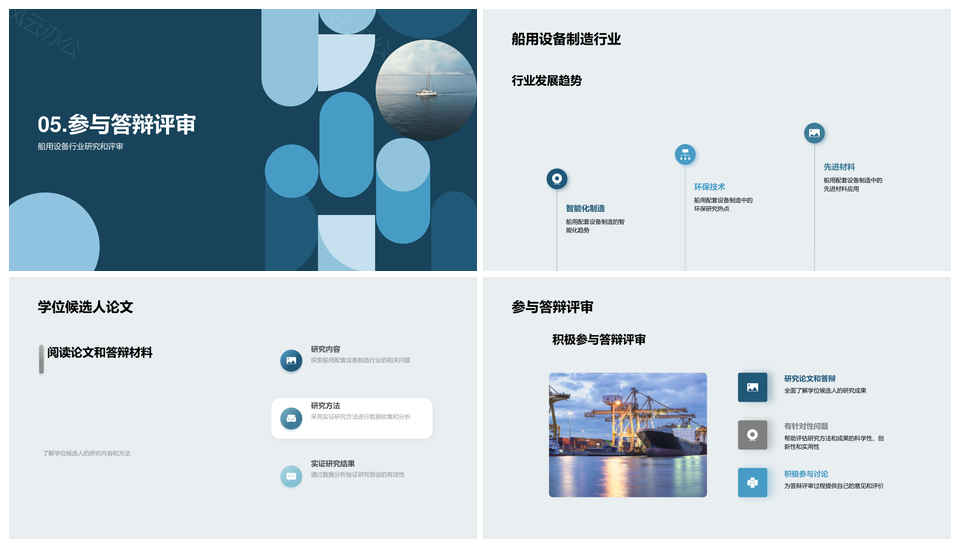Select the 积极参与答辩评审 subheading
The height and width of the screenshot is (548, 960).
pyautogui.click(x=599, y=340)
